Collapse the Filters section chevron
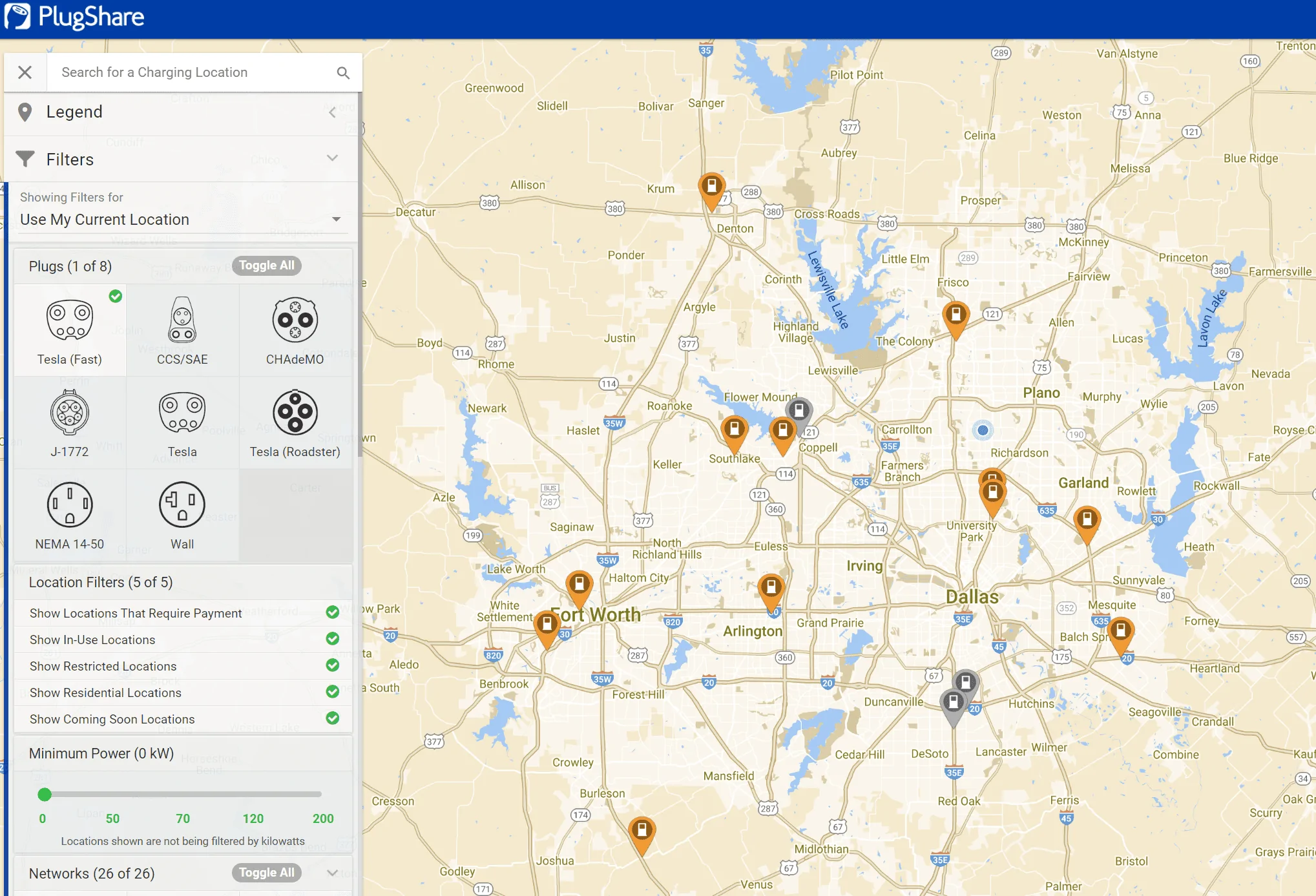This screenshot has width=1316, height=896. (x=332, y=158)
